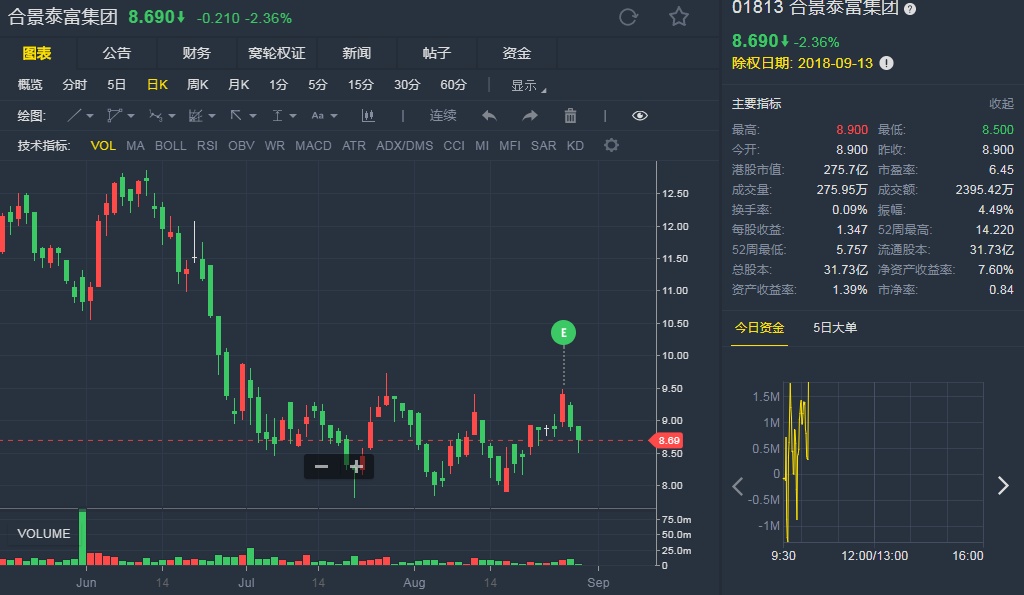
Task: Open Fibonacci tool dropdown arrow
Action: coord(212,116)
